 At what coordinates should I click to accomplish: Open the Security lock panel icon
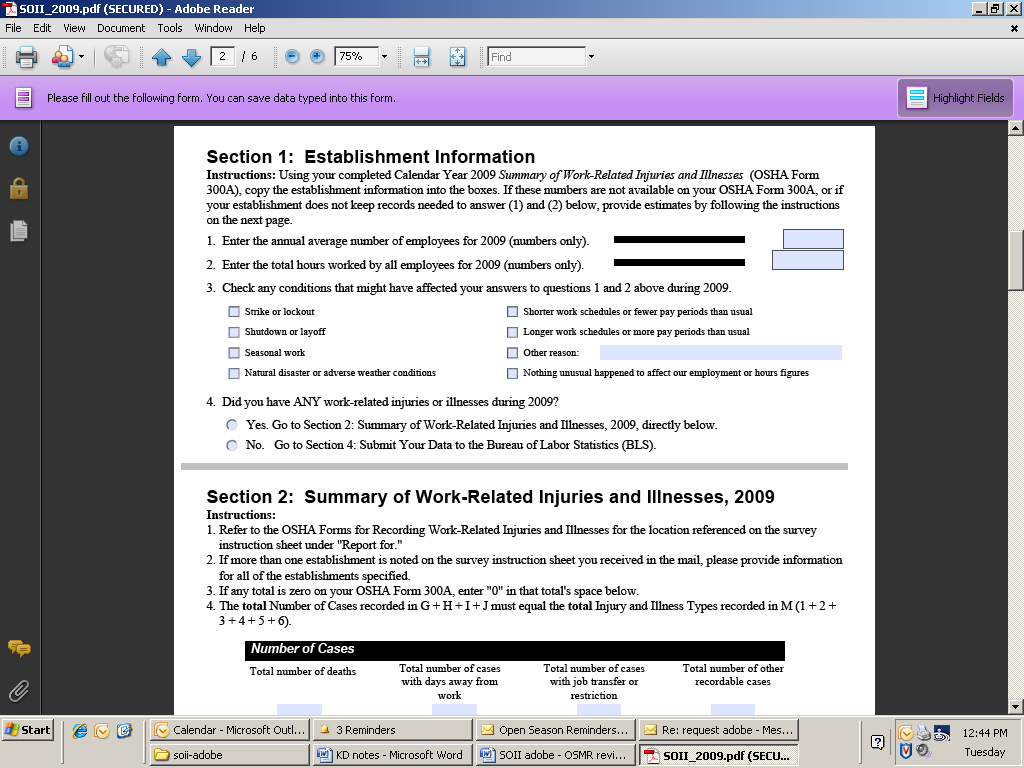point(18,188)
